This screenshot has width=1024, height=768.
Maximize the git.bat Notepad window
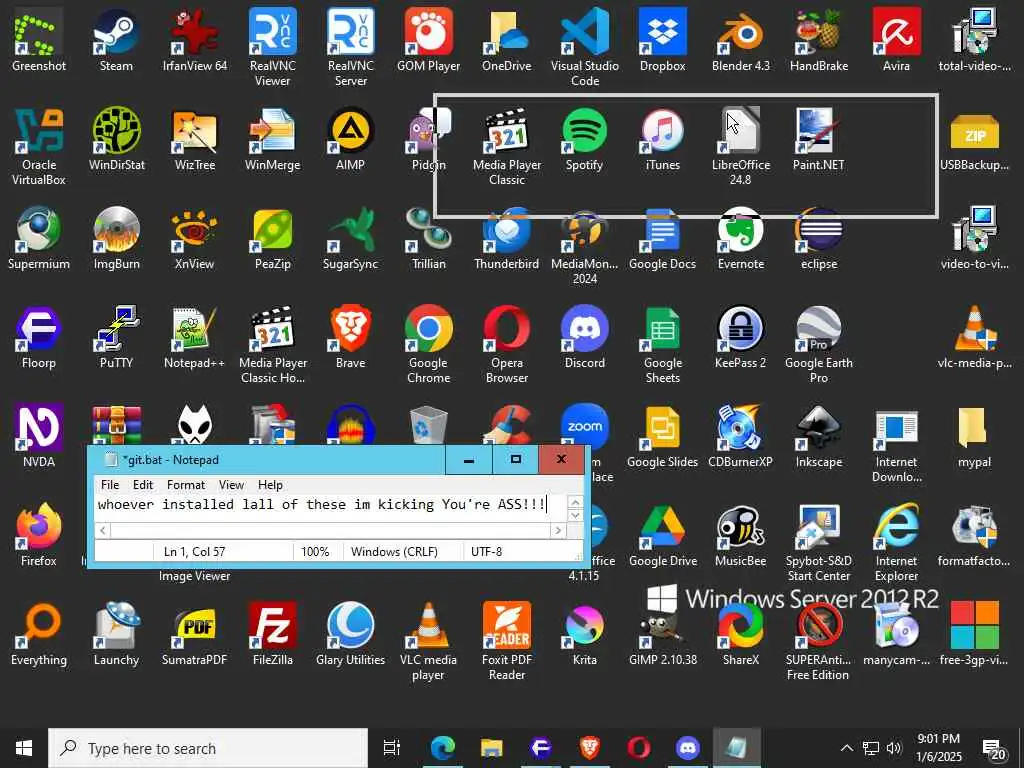point(515,459)
